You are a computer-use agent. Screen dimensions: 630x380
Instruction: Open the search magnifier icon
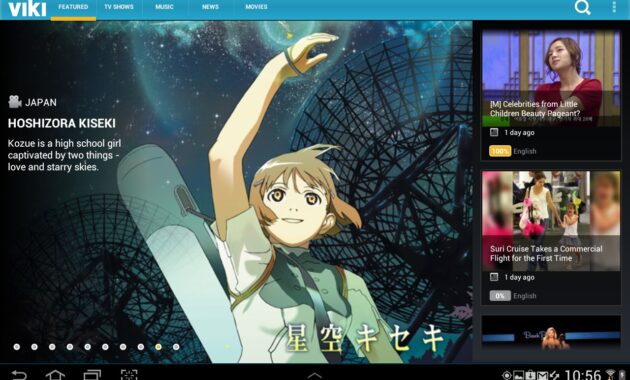[582, 7]
